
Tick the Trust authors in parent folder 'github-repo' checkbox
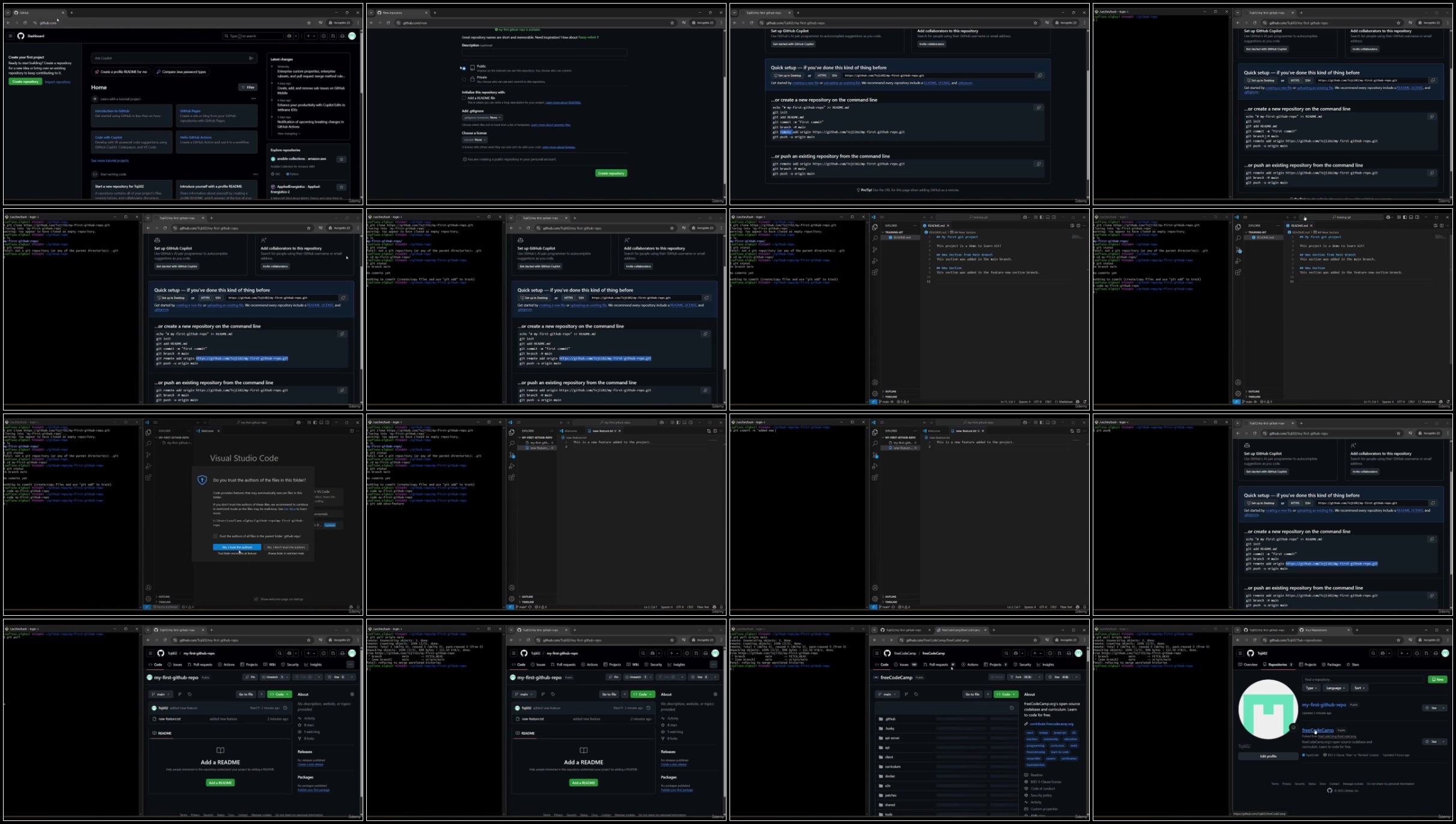click(215, 536)
